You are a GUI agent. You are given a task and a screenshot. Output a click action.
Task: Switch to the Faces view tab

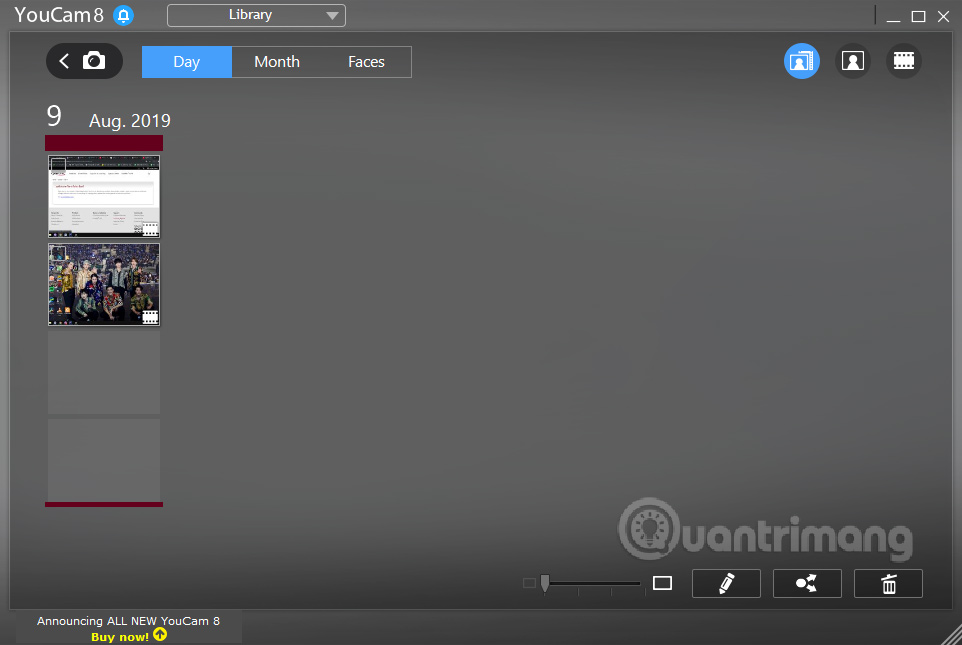click(366, 62)
